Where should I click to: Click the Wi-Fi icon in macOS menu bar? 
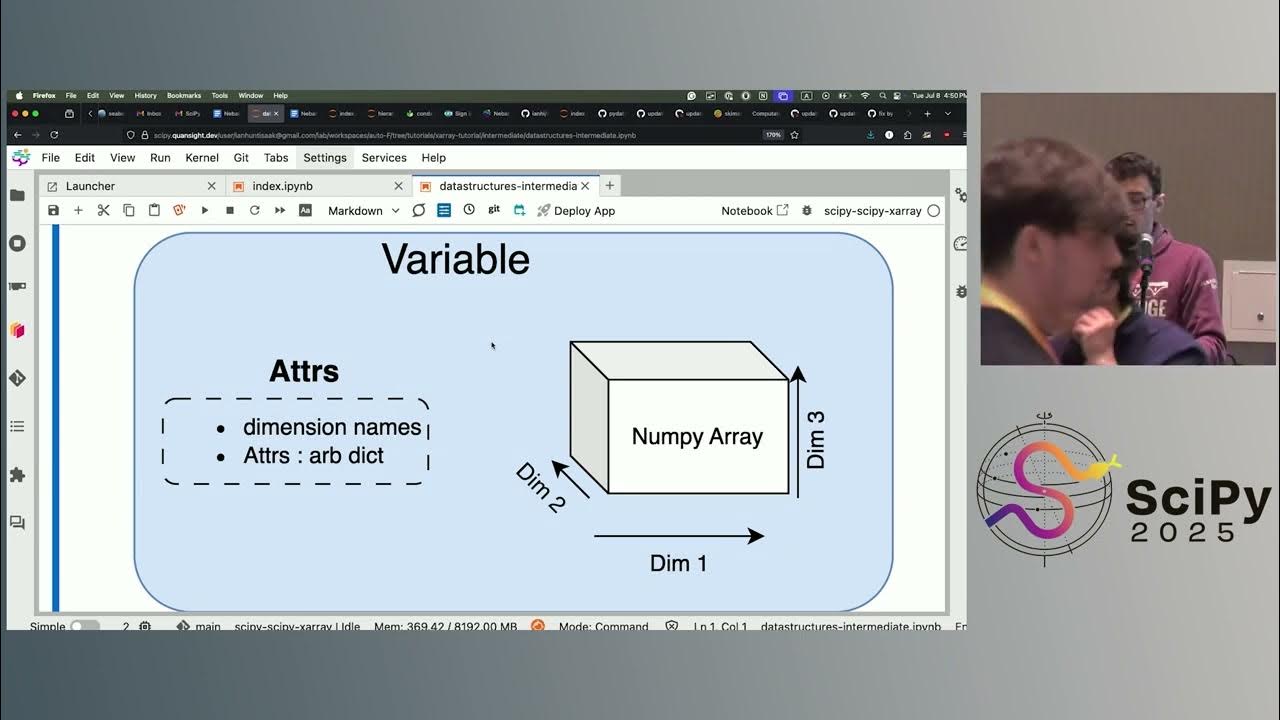pos(865,96)
